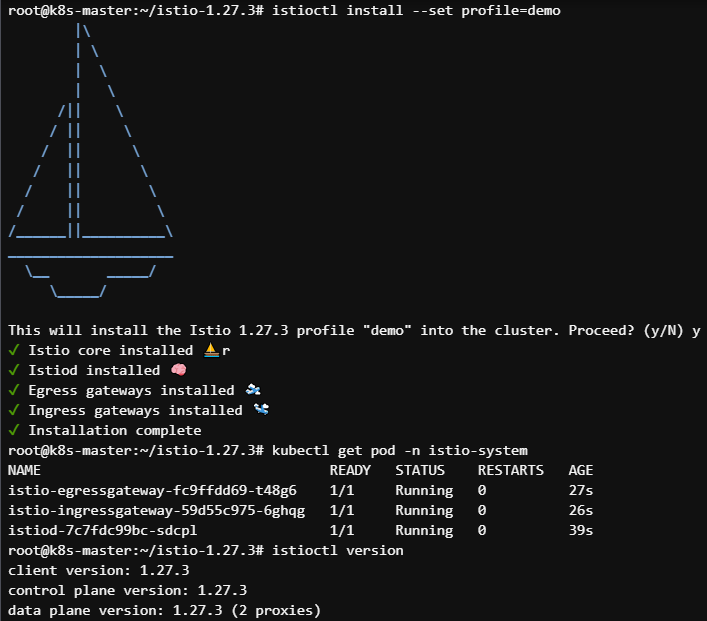Click the age value '27s'
Screen dimensions: 707x621
click(x=581, y=490)
